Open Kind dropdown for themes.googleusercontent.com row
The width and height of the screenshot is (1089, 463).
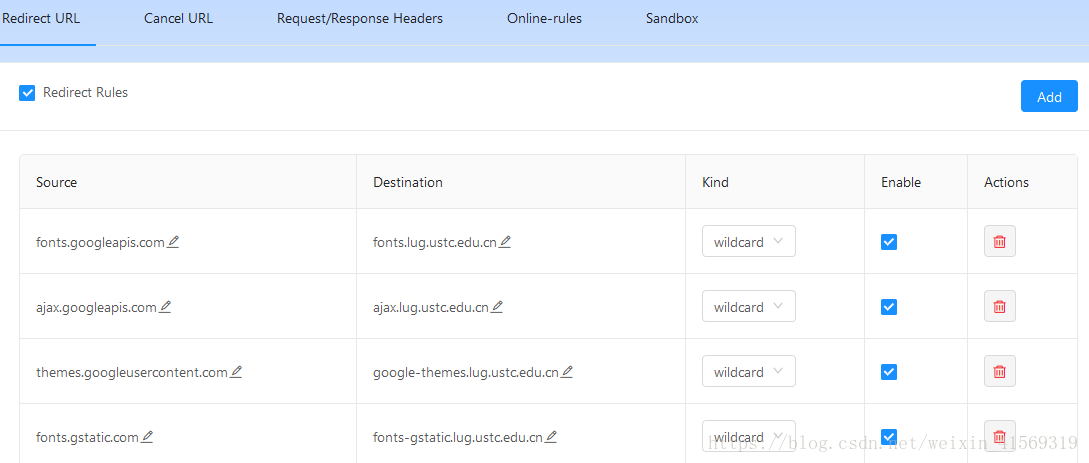coord(749,371)
